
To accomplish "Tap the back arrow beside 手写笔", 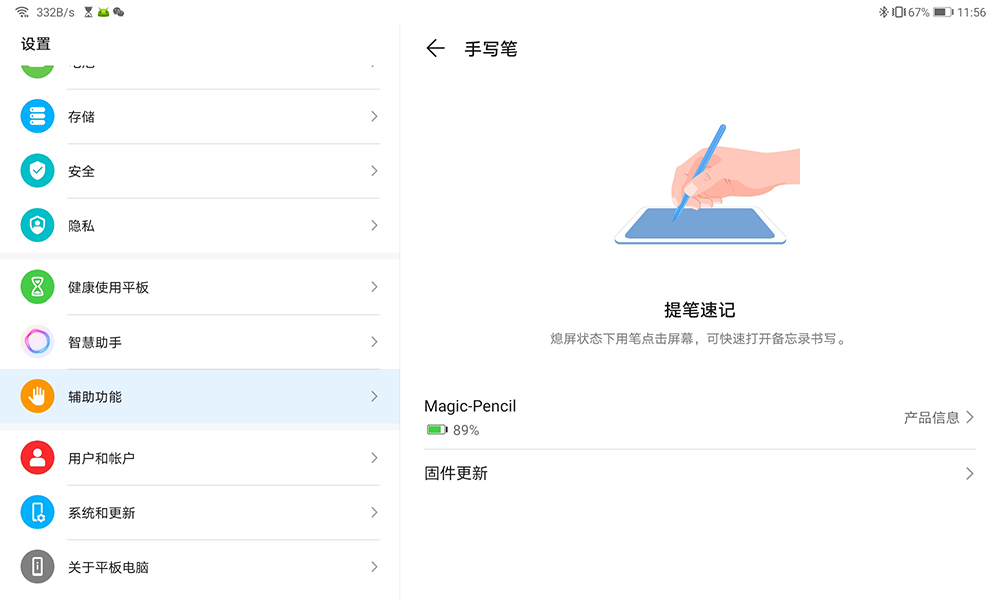I will (435, 48).
